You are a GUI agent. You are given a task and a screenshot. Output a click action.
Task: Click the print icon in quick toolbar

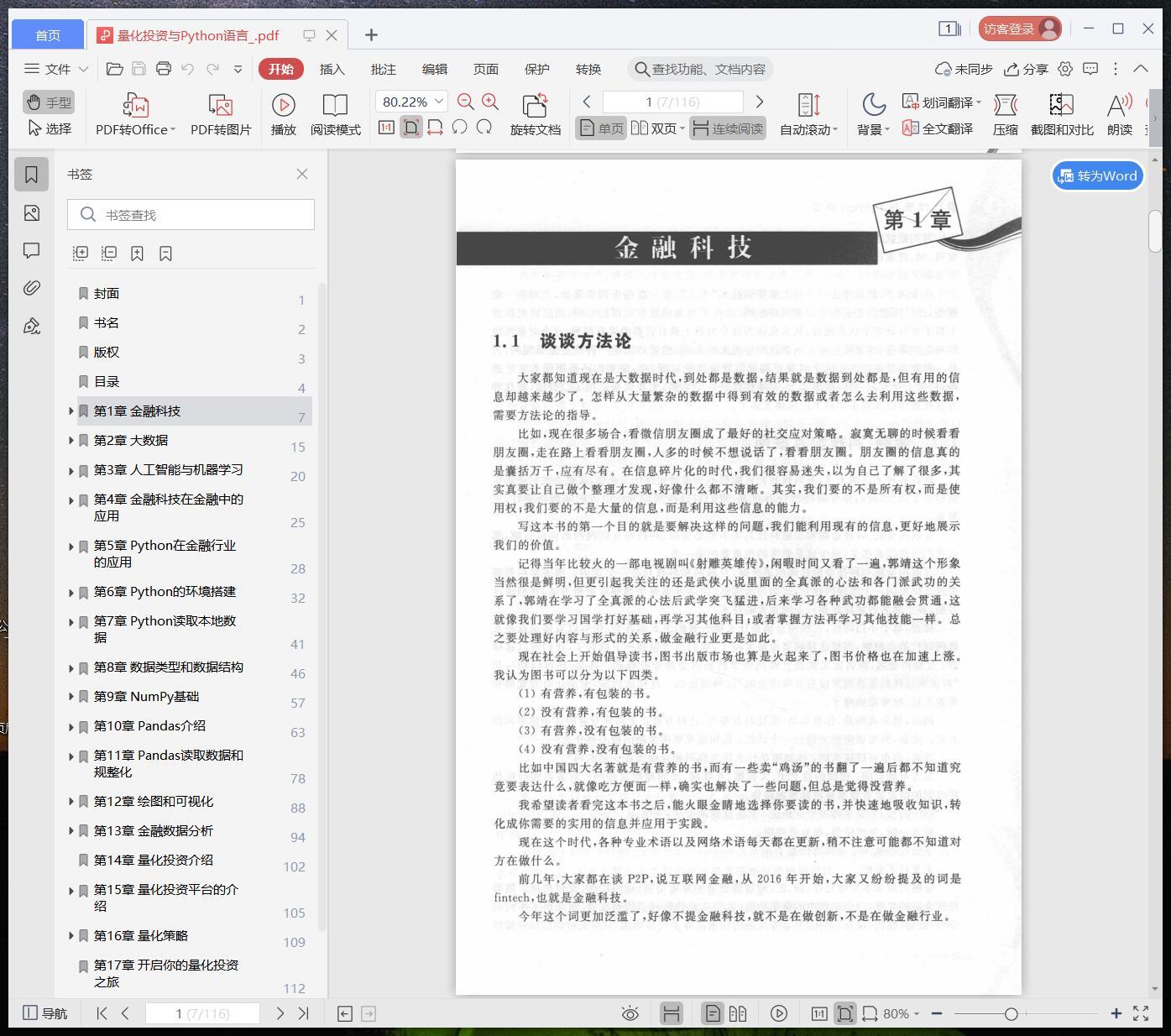164,69
